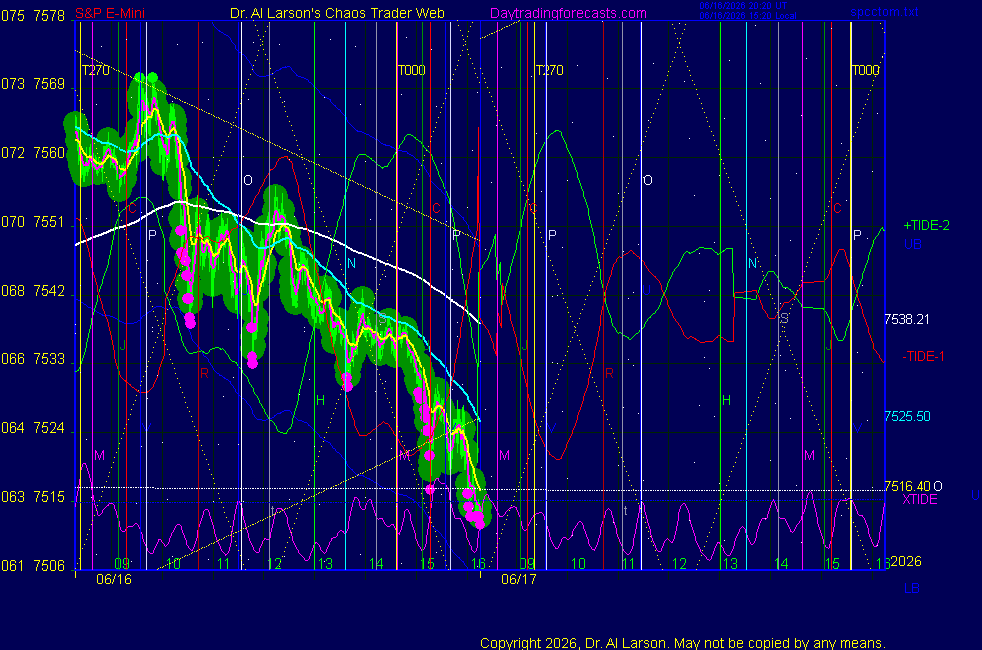982x650 pixels.
Task: Click the copyright notice by Dr. Al Larson
Action: (683, 643)
